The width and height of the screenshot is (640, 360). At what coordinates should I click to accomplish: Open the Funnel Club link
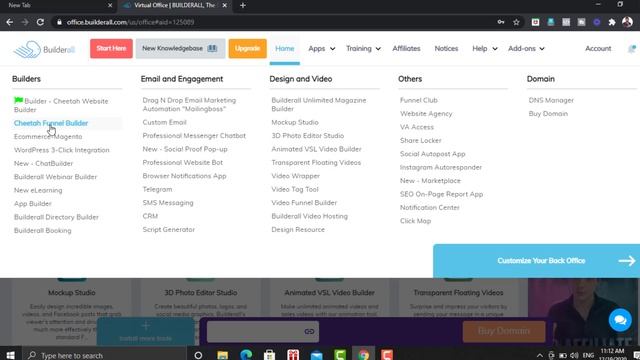tap(418, 100)
